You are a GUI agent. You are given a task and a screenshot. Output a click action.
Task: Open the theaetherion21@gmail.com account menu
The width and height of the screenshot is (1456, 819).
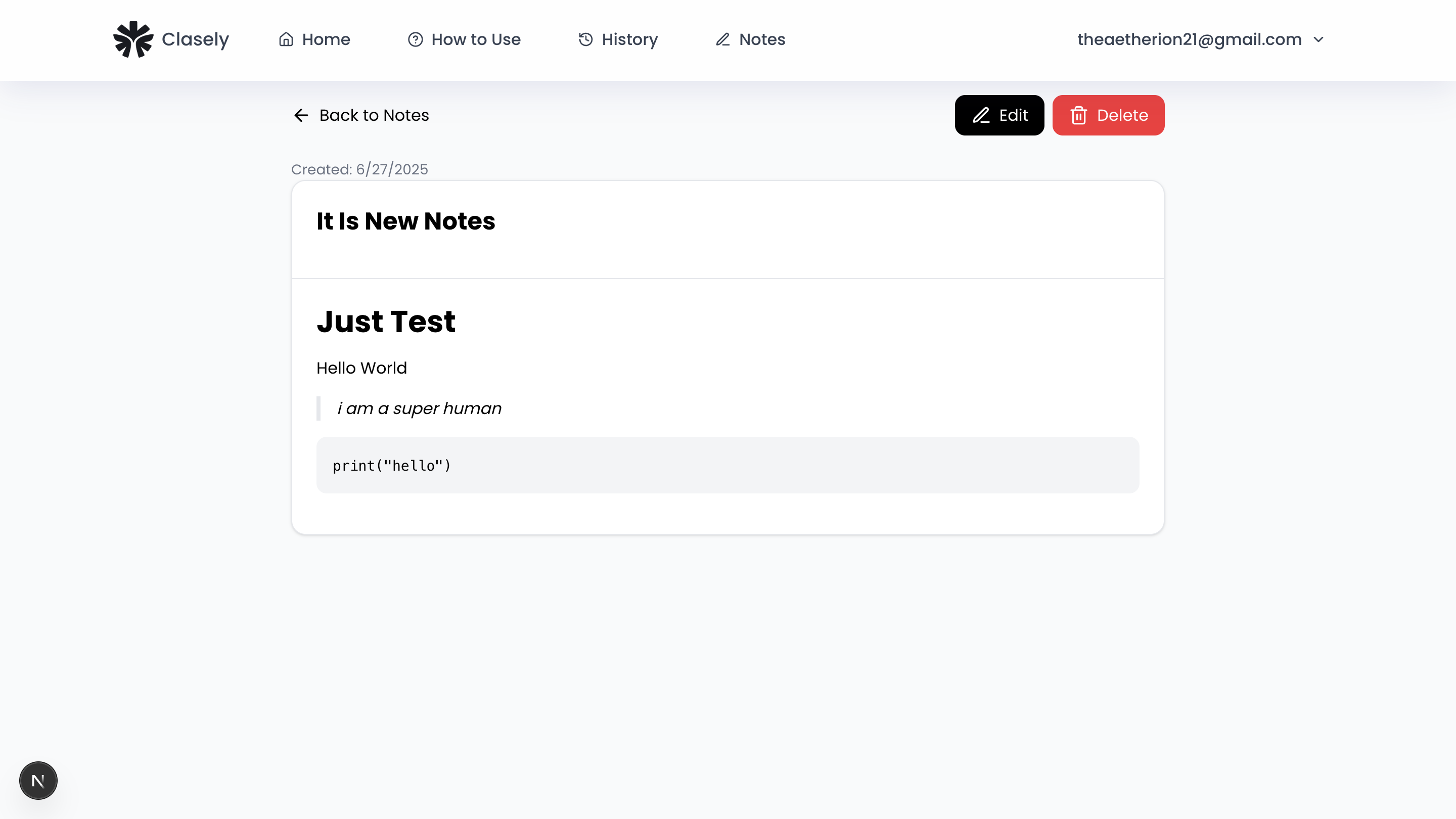(x=1201, y=39)
